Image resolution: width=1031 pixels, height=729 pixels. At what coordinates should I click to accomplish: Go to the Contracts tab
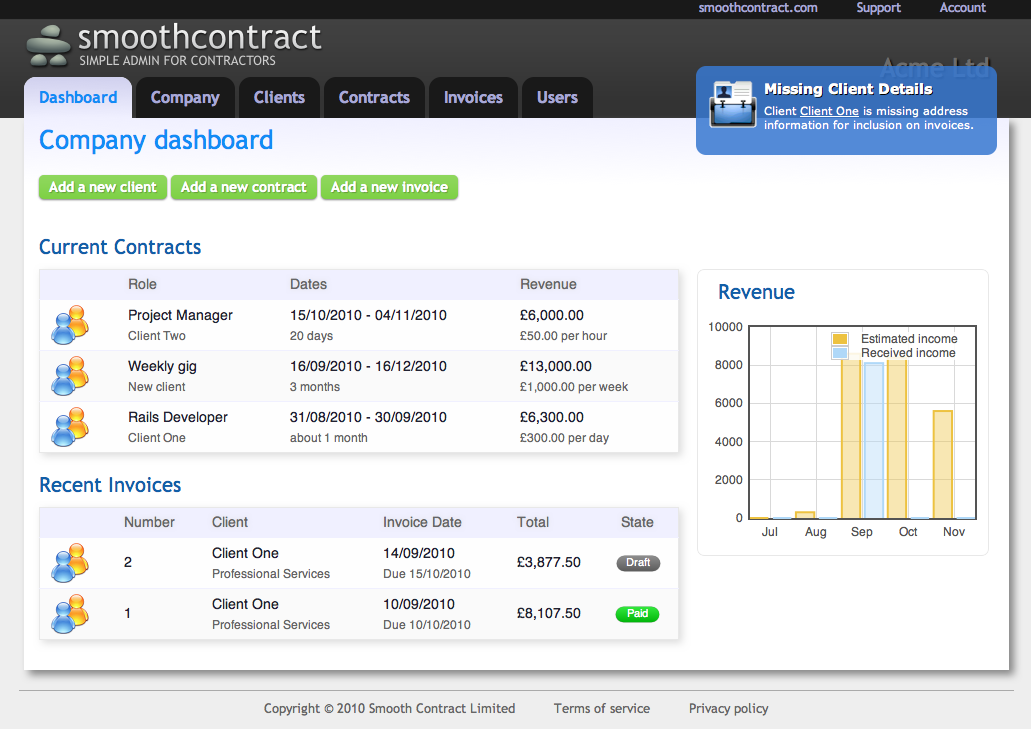point(374,98)
